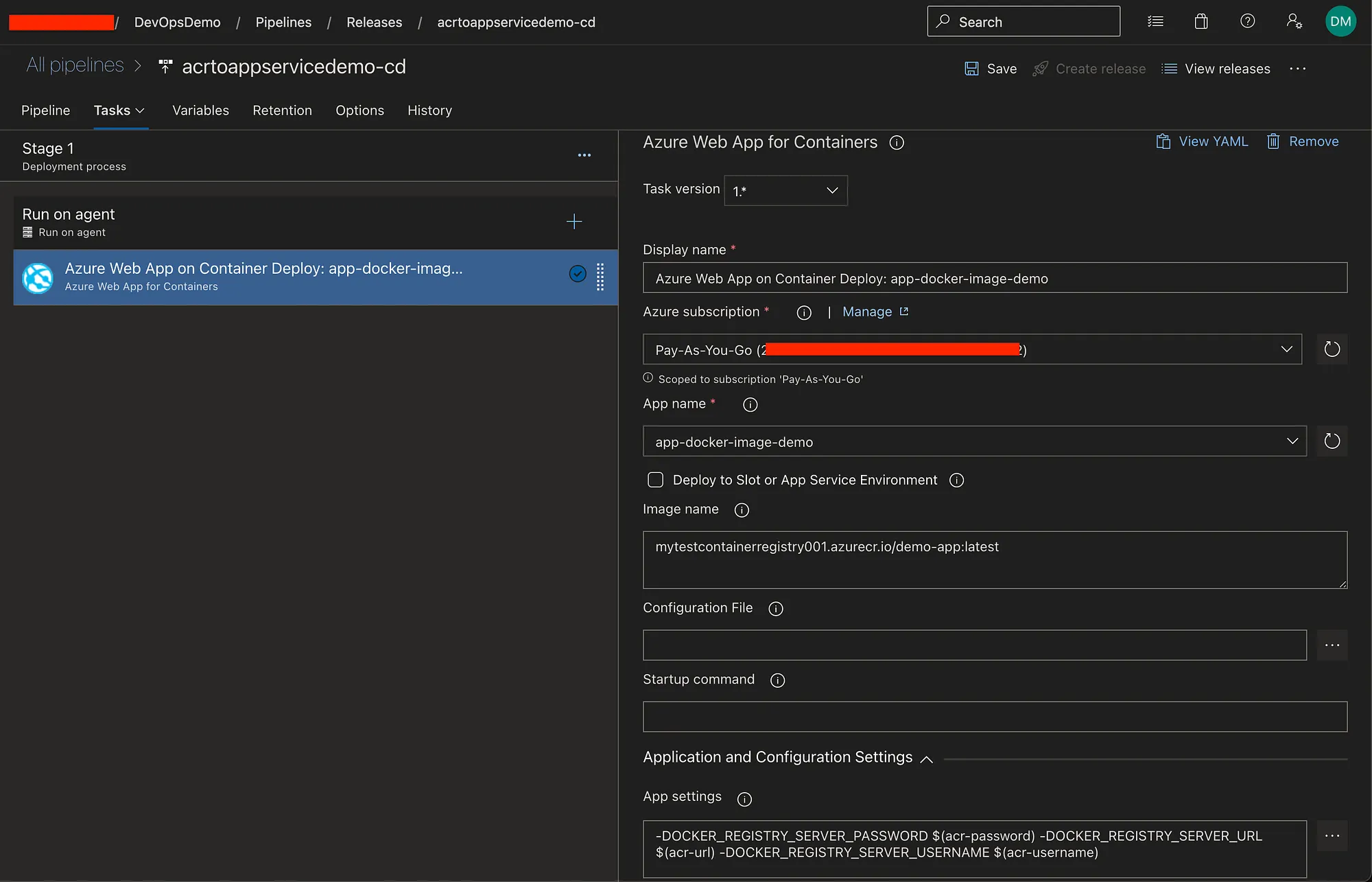Click Create release button
Viewport: 1372px width, 882px height.
(1089, 69)
